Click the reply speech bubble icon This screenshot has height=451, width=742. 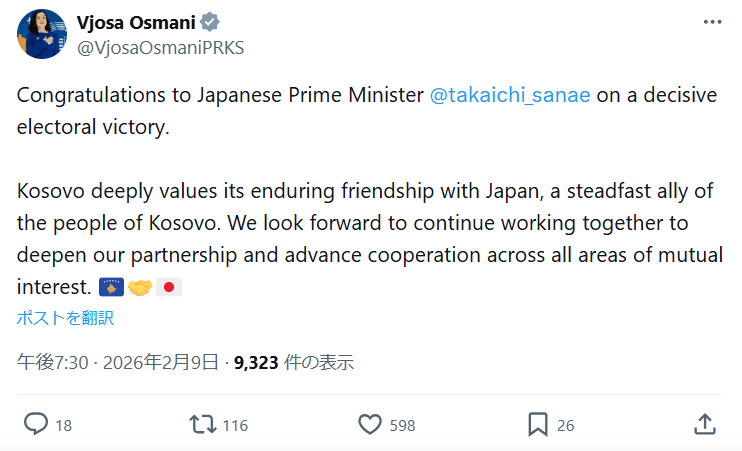click(x=36, y=424)
